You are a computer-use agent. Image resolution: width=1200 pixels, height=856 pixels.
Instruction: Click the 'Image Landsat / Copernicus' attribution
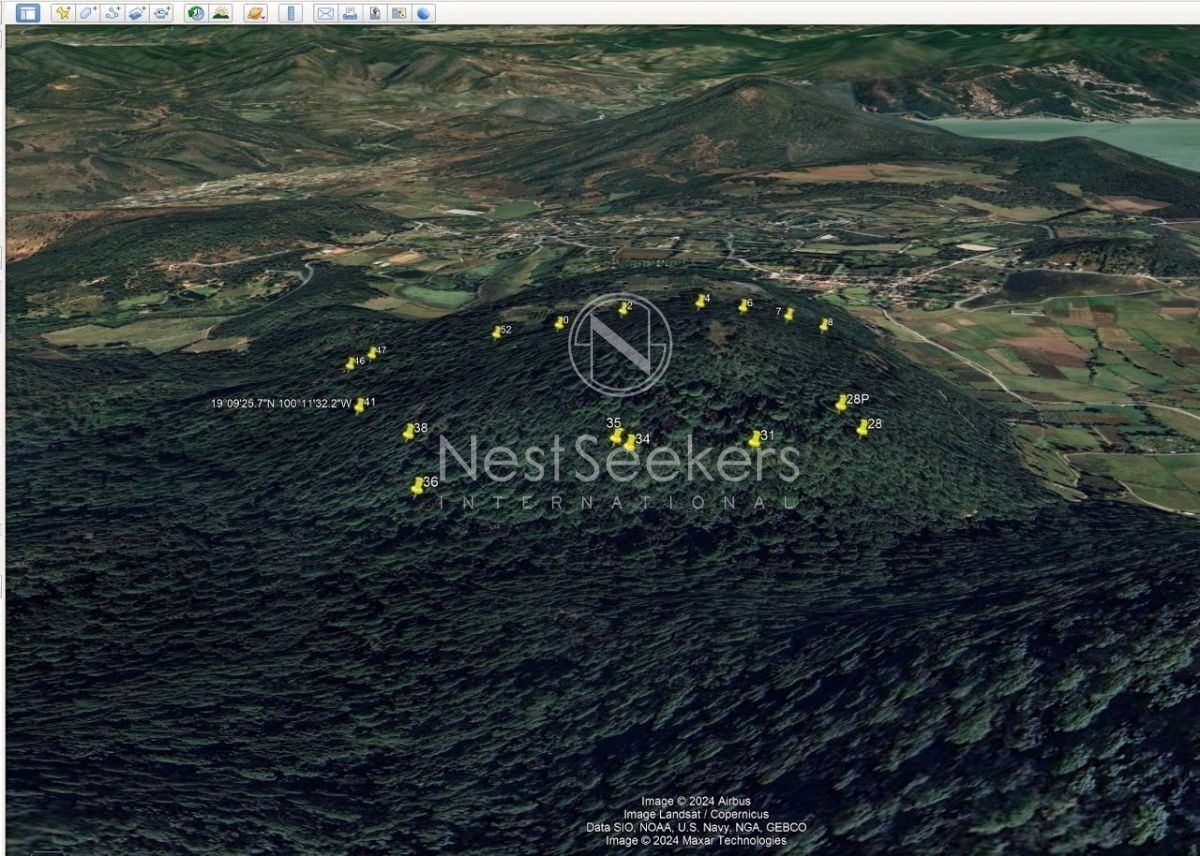[696, 815]
